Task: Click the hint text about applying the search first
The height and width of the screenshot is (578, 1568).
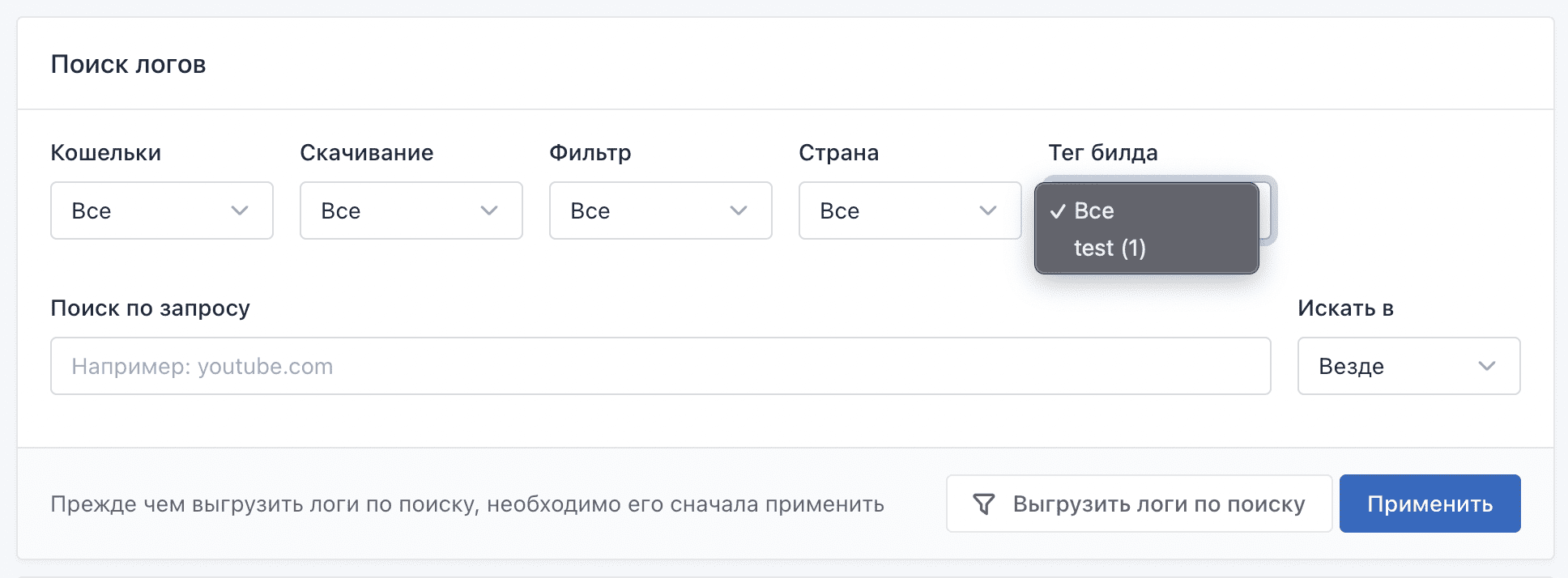Action: click(468, 503)
